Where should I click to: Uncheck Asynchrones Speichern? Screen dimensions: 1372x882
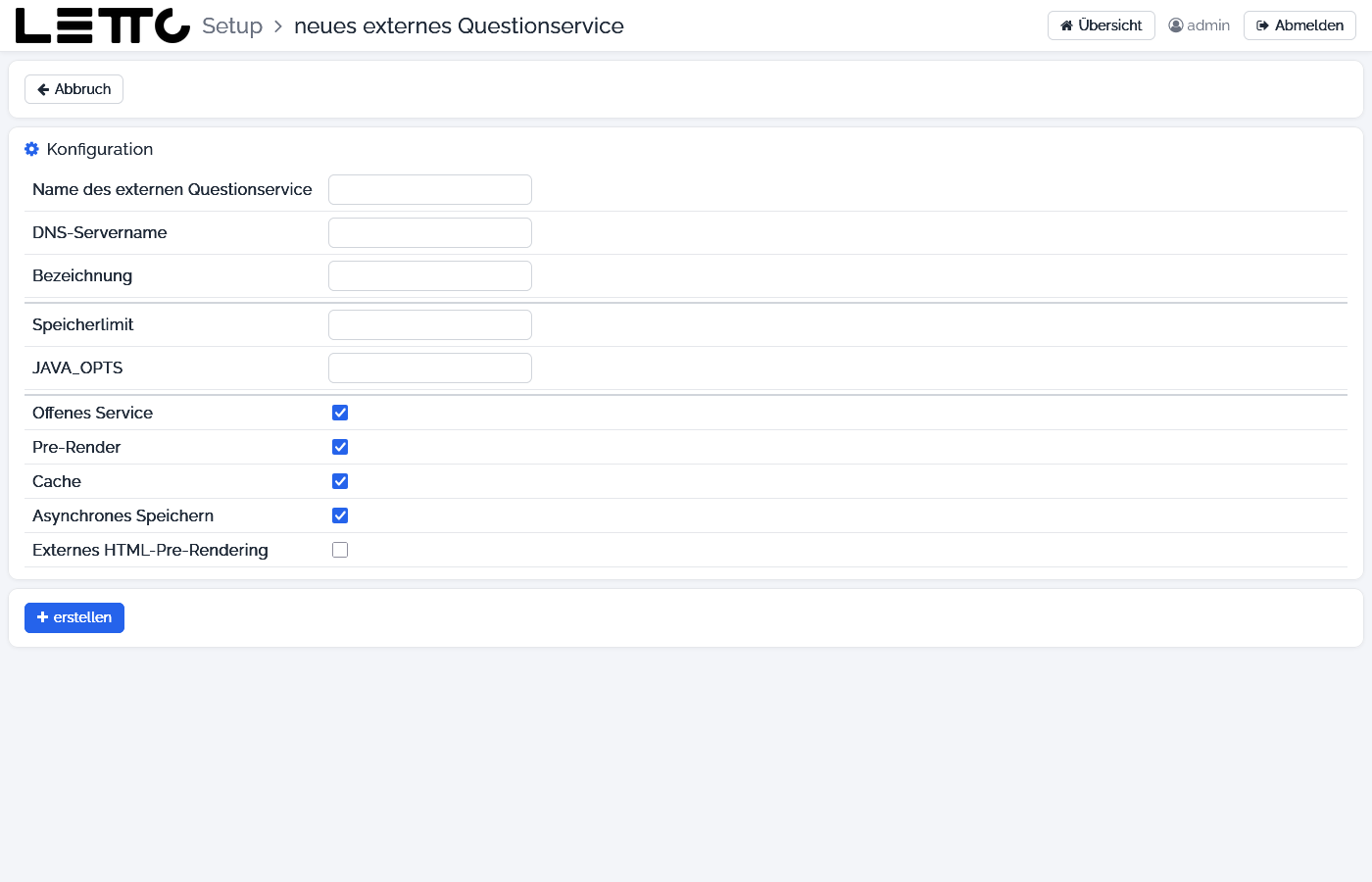(x=340, y=515)
